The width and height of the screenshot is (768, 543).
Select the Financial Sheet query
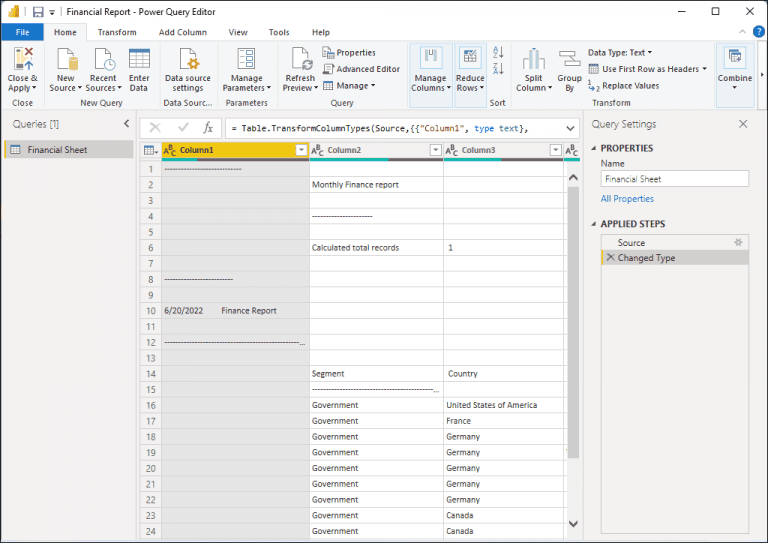(x=69, y=149)
